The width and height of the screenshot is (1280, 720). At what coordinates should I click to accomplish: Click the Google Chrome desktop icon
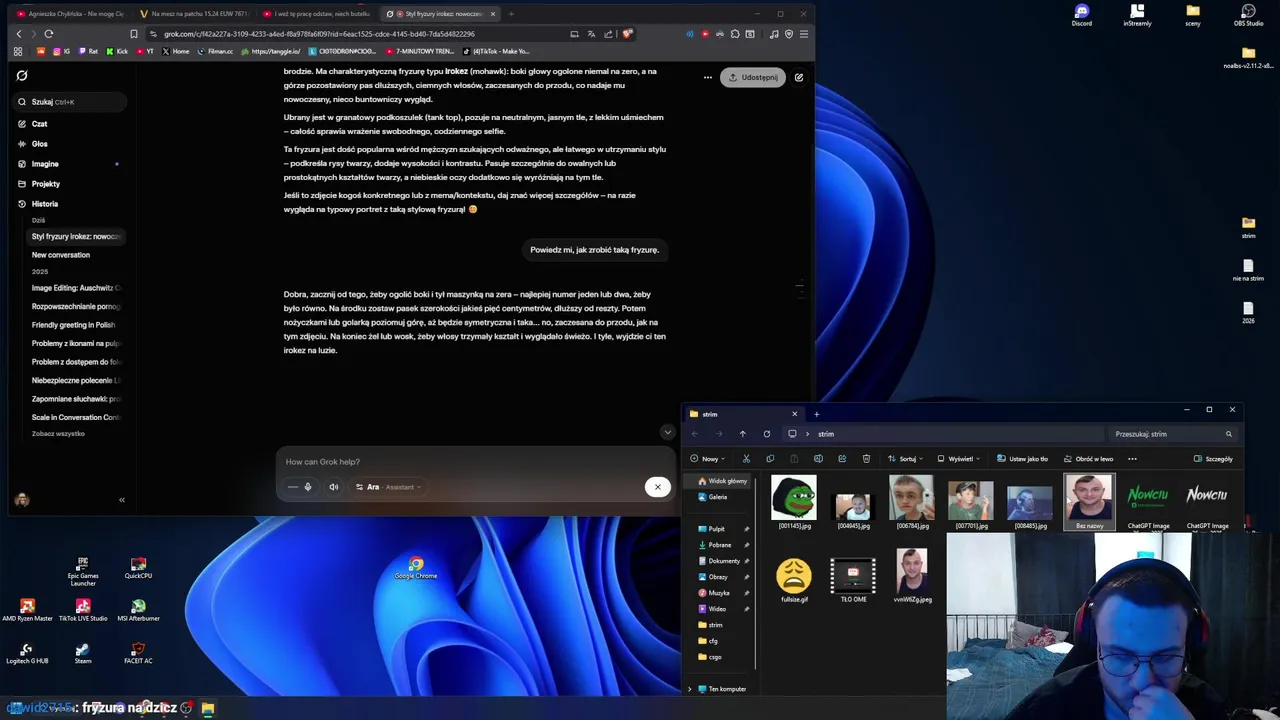(x=416, y=568)
